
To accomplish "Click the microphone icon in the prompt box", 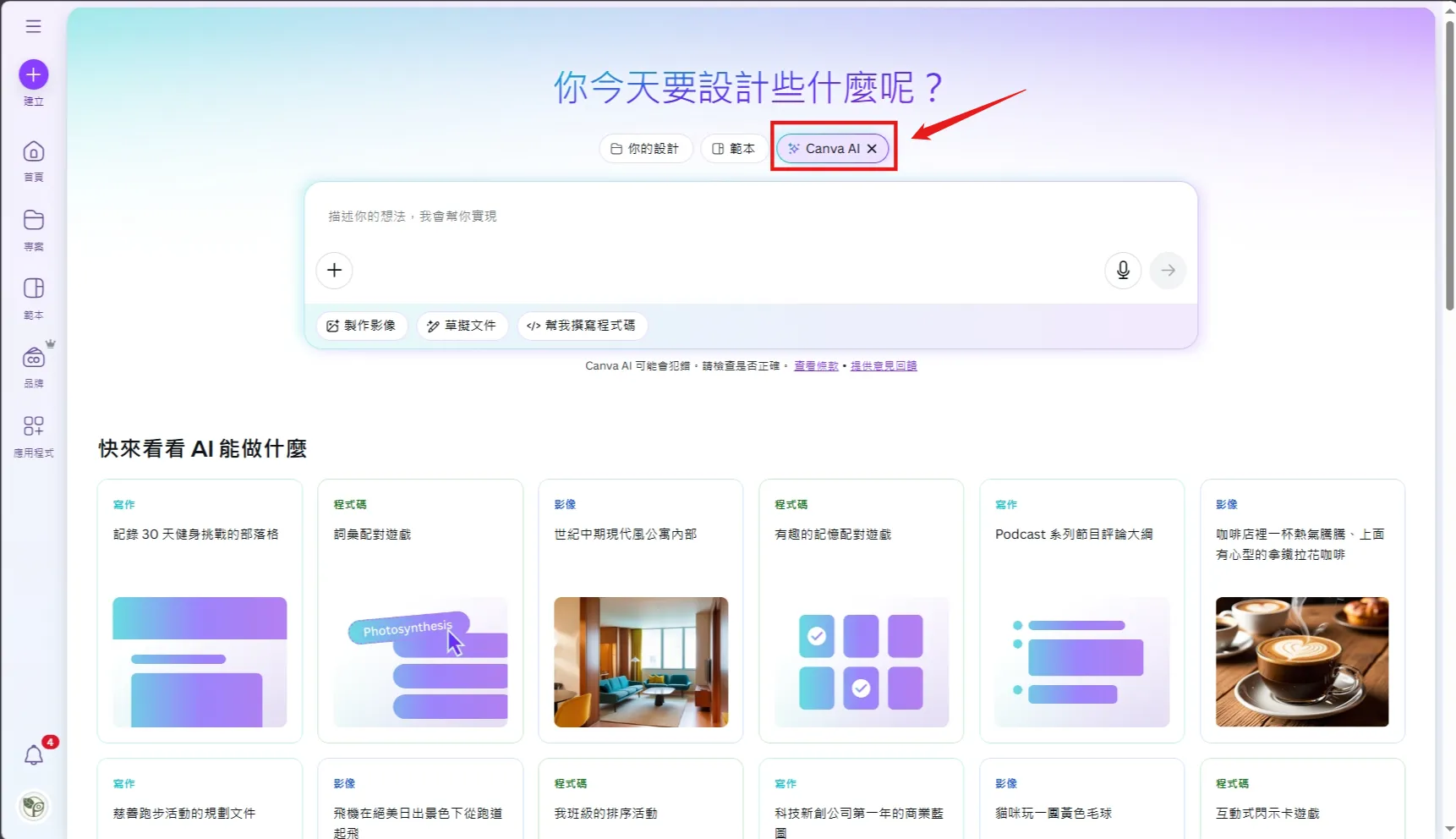I will 1123,271.
